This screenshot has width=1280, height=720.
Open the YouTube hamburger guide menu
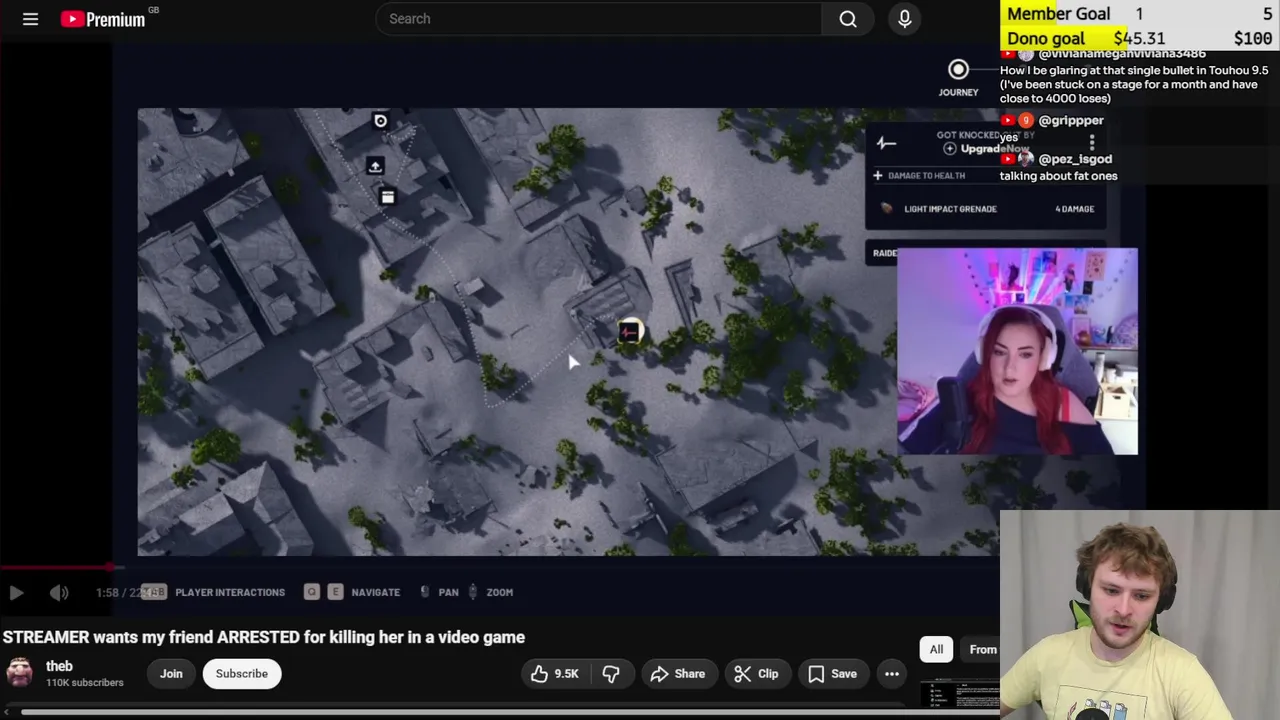click(x=30, y=19)
